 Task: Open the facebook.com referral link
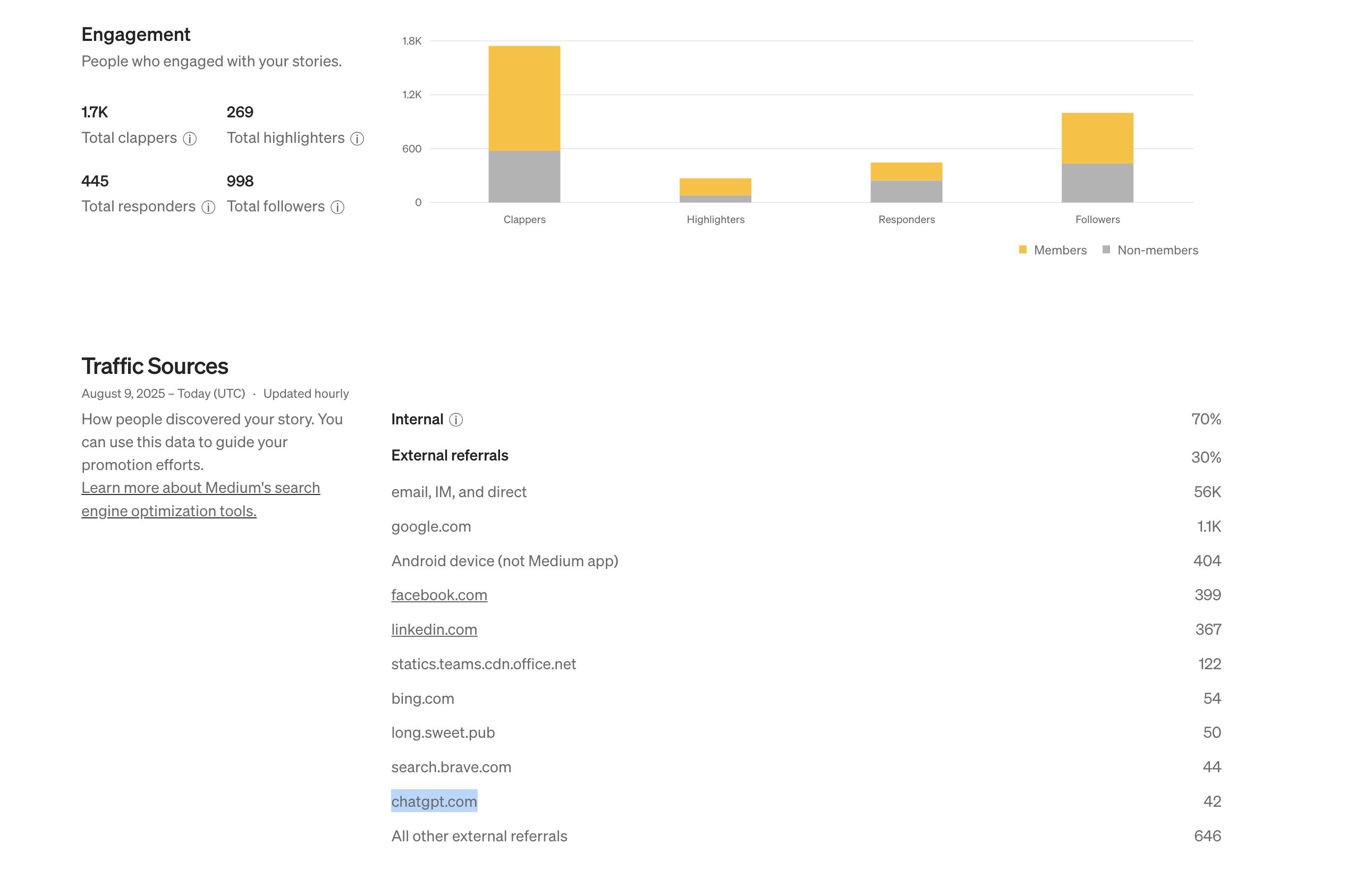tap(438, 595)
